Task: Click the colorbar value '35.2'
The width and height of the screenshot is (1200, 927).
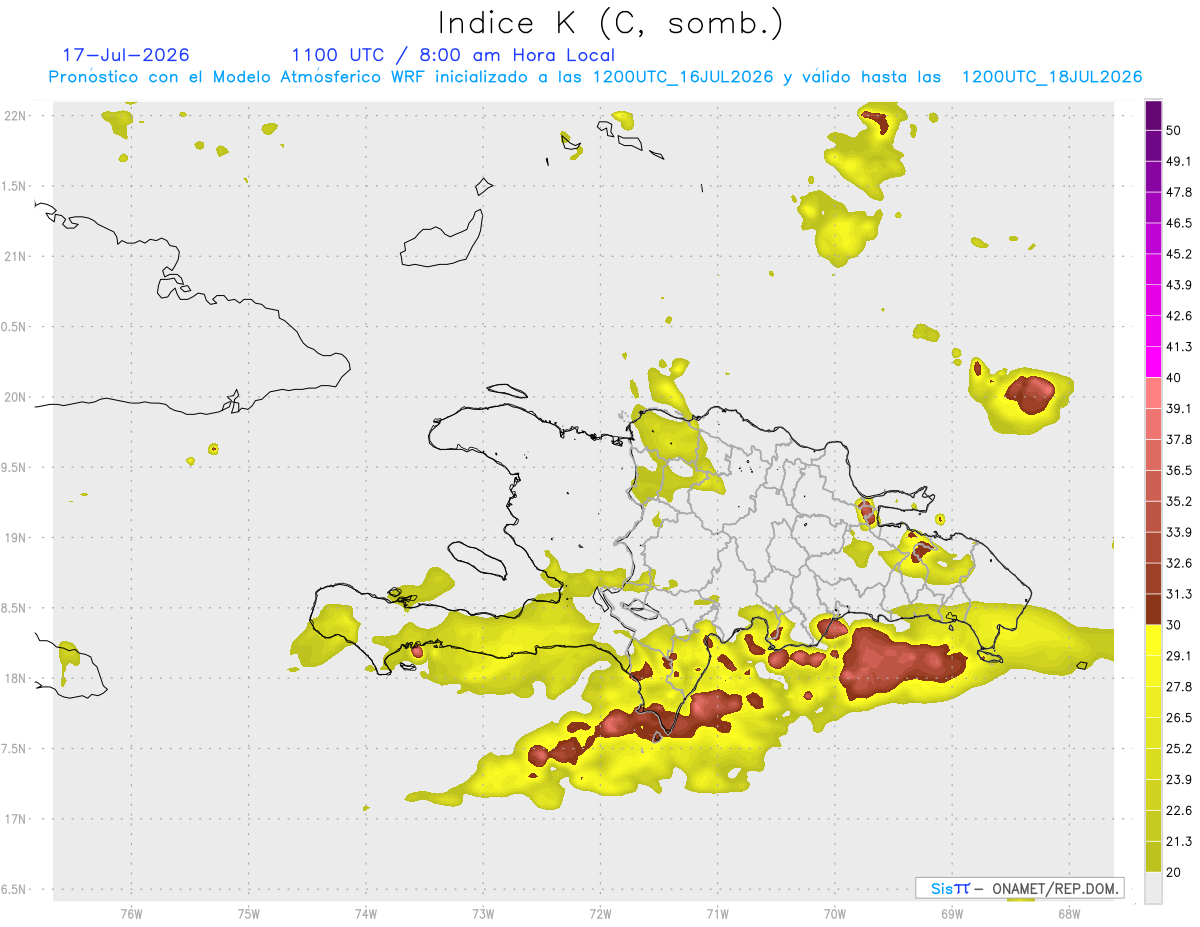Action: (x=1179, y=501)
